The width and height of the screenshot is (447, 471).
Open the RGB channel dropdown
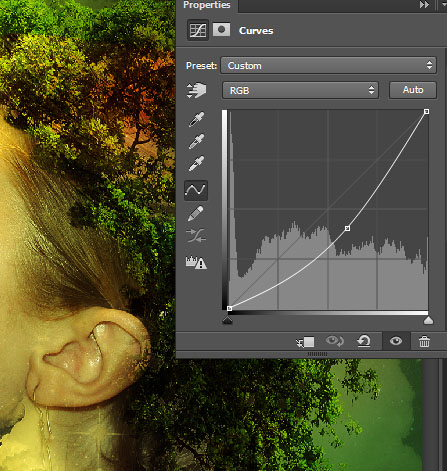(x=300, y=90)
